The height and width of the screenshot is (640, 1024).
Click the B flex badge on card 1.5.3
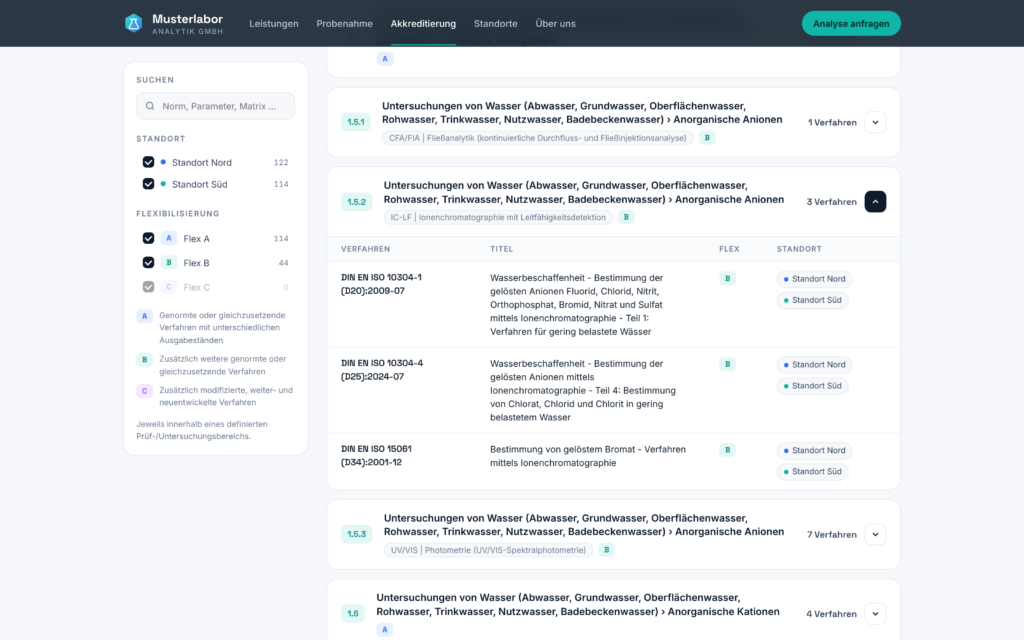click(606, 550)
